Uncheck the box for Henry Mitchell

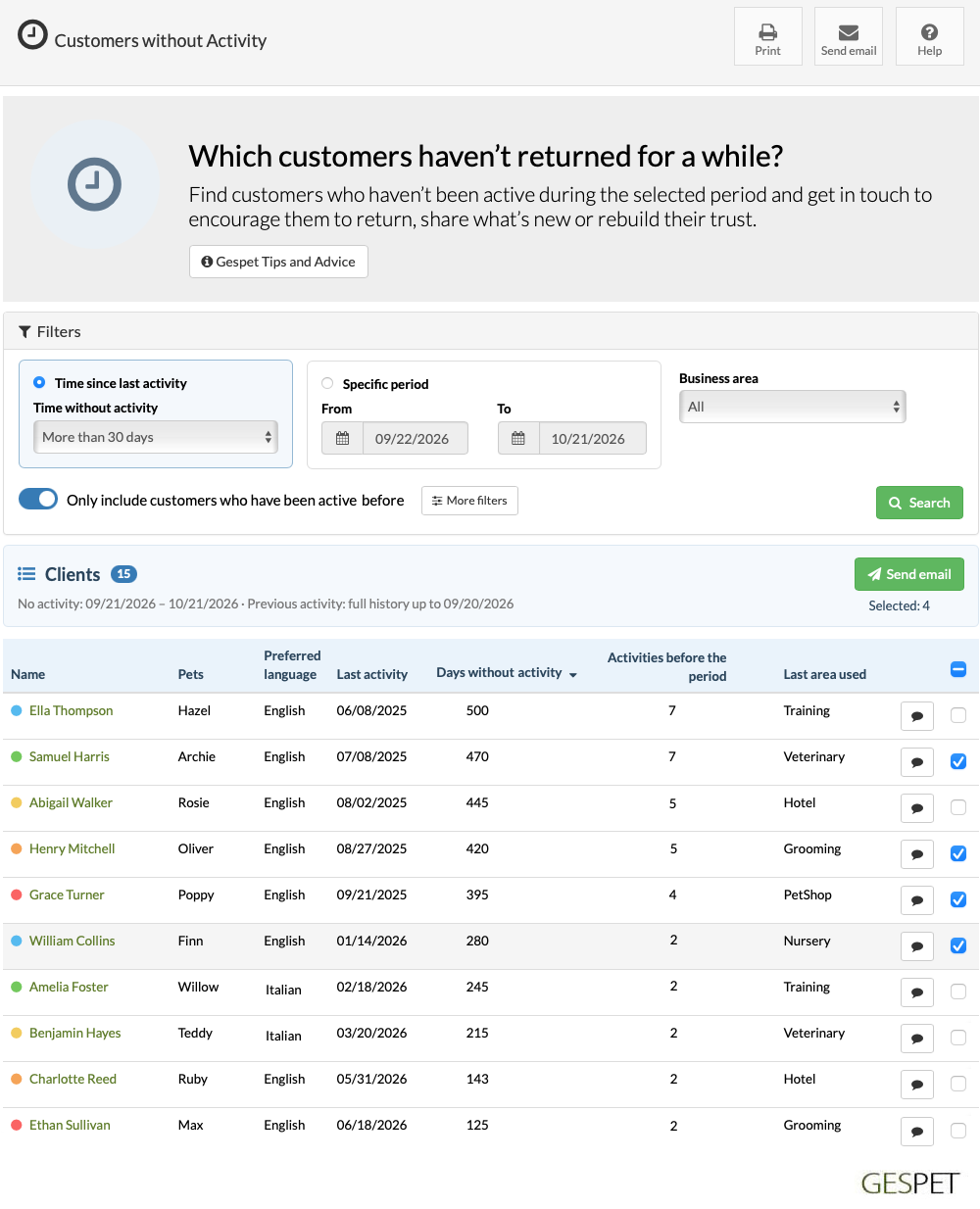click(x=958, y=853)
